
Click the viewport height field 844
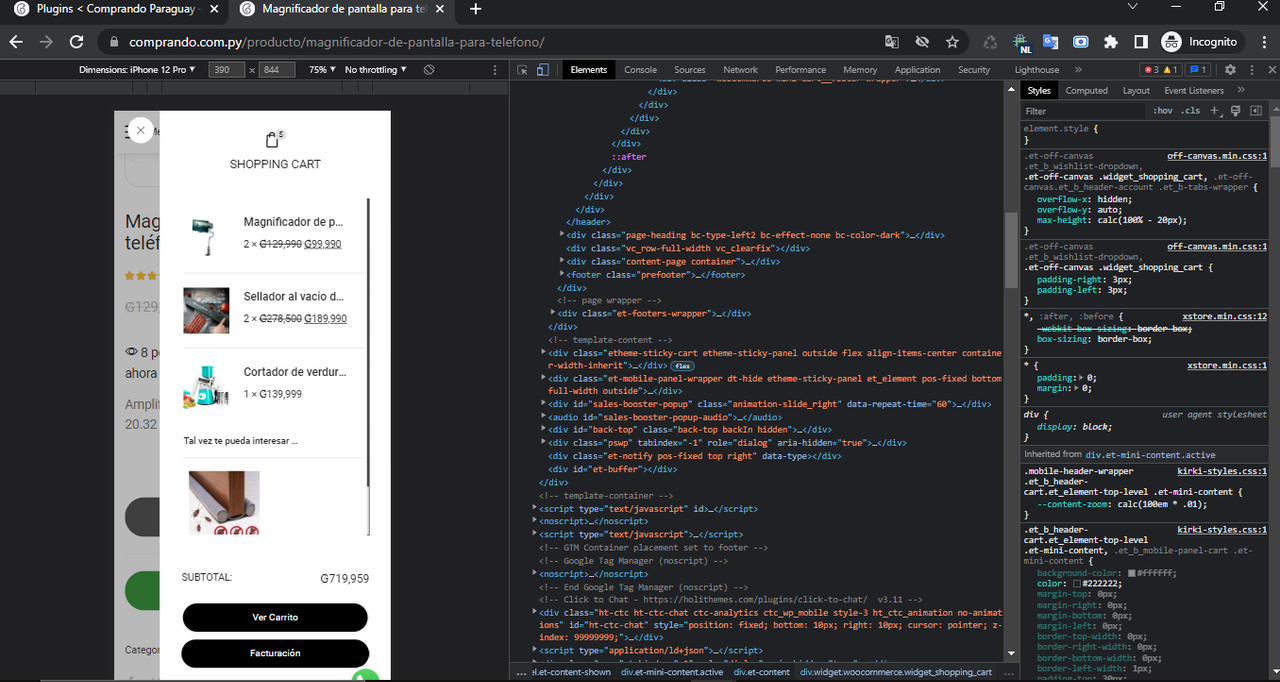276,70
